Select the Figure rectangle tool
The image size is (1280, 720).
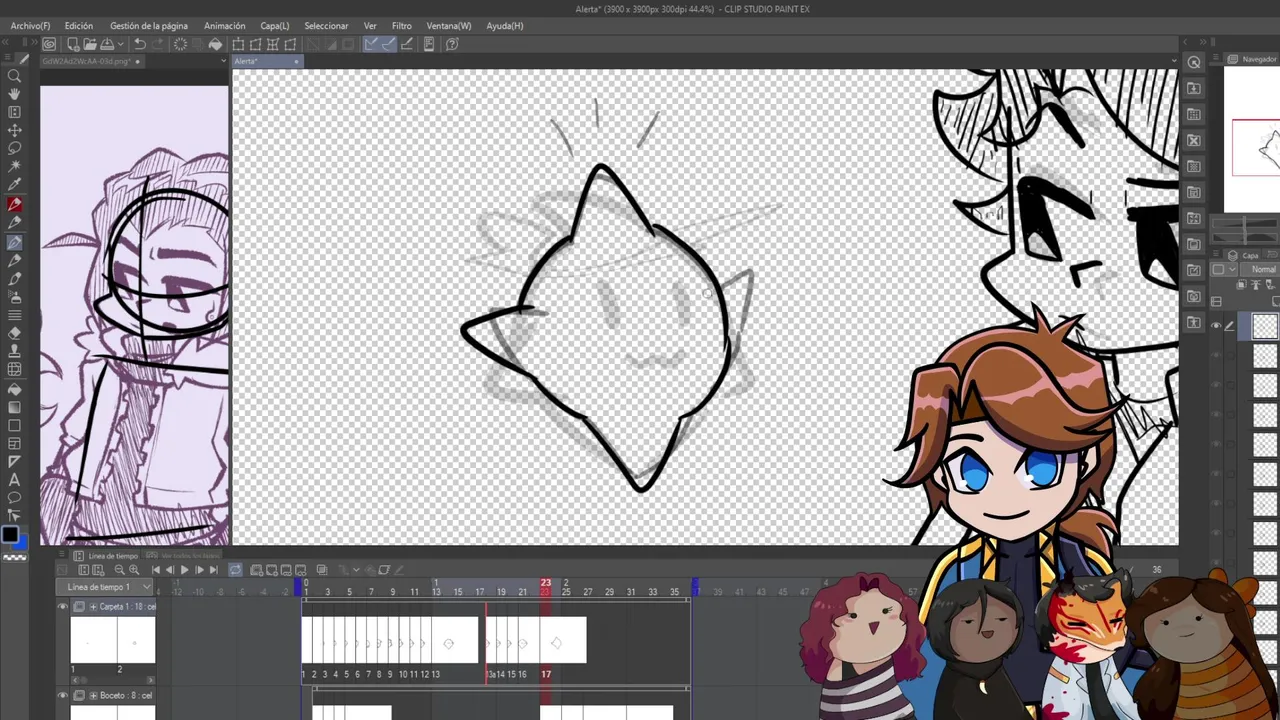[14, 425]
